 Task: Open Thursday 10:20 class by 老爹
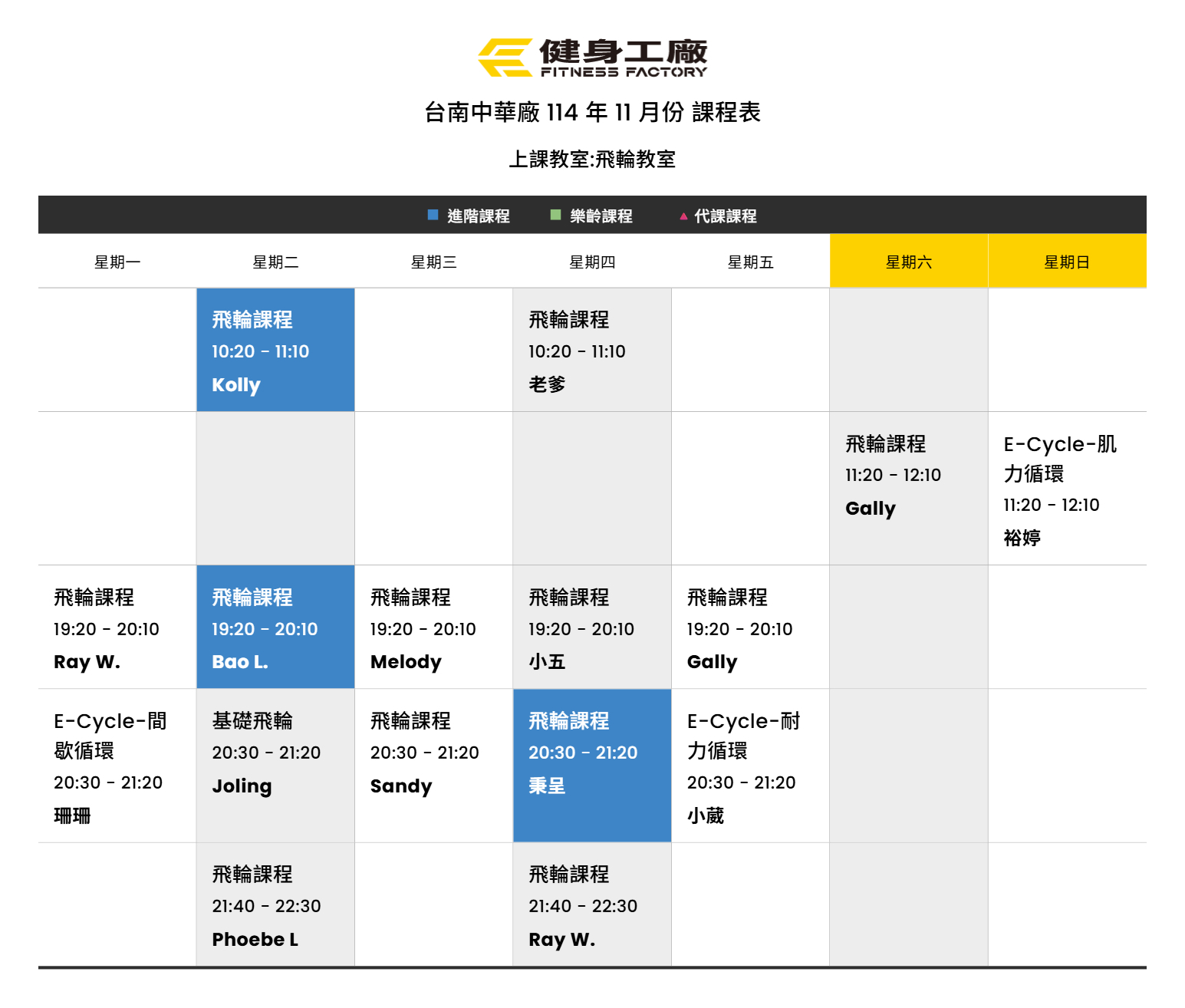[x=591, y=351]
